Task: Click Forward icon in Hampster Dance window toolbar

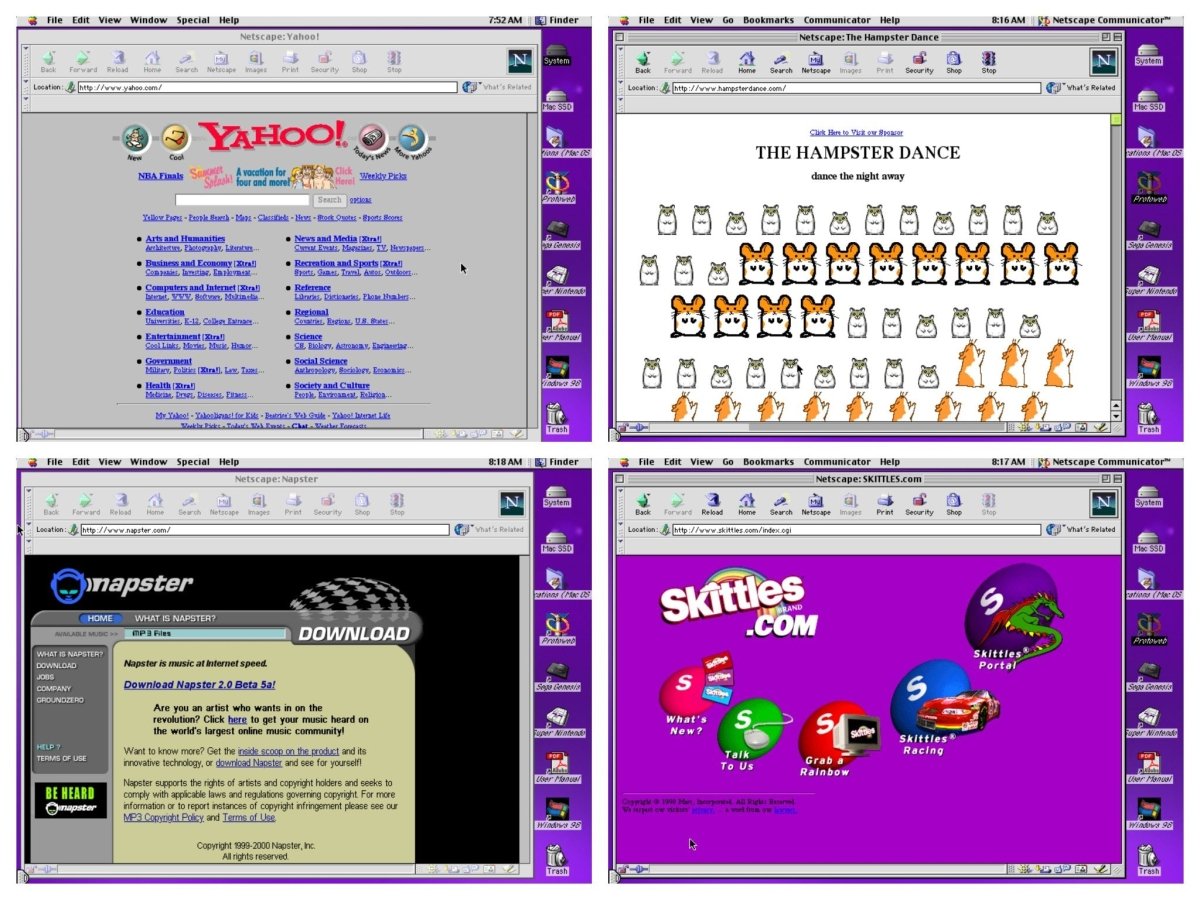Action: (677, 62)
